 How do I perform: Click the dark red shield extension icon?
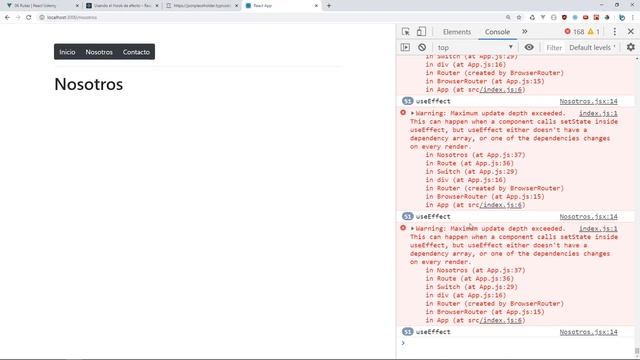point(564,18)
